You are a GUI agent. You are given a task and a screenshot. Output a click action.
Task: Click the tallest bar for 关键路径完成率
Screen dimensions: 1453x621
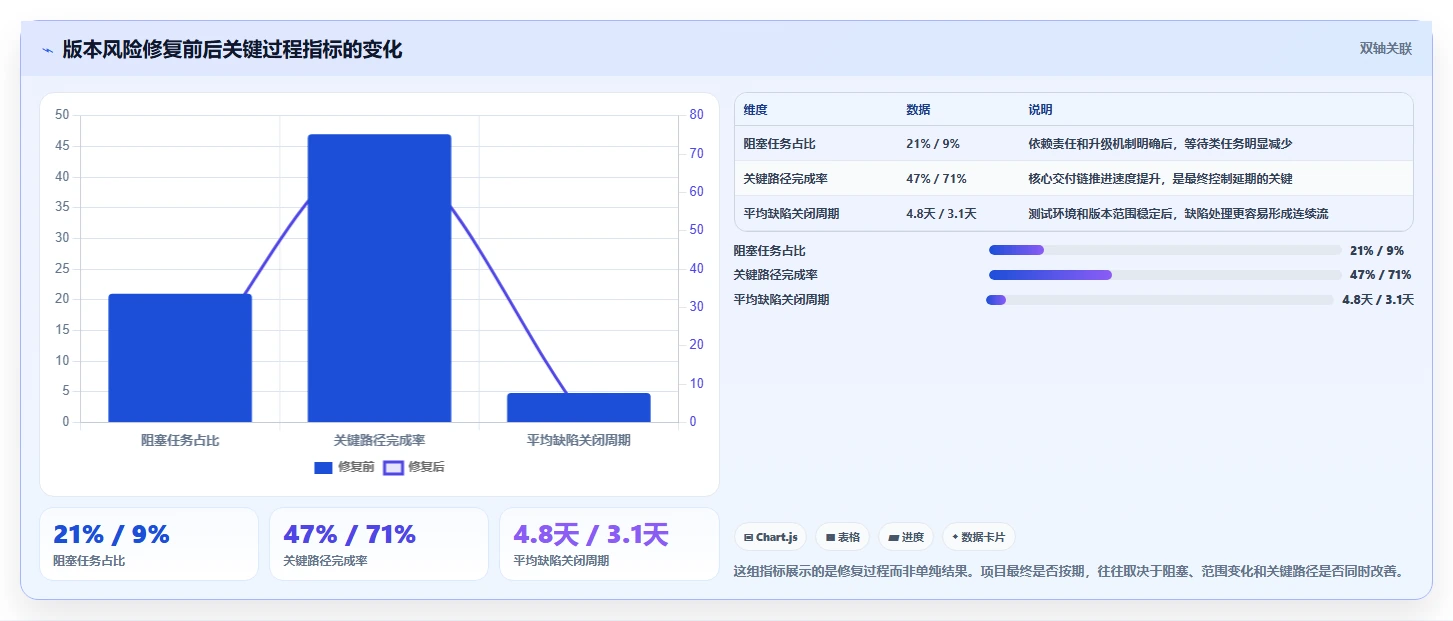point(379,278)
